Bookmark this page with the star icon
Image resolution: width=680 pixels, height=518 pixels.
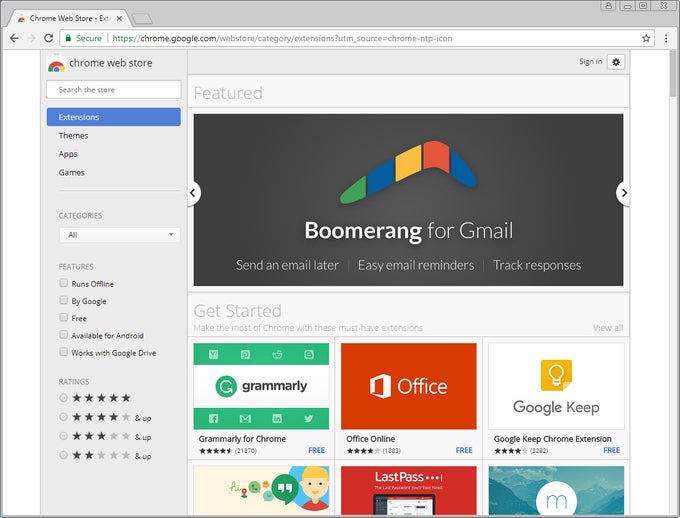click(x=646, y=38)
